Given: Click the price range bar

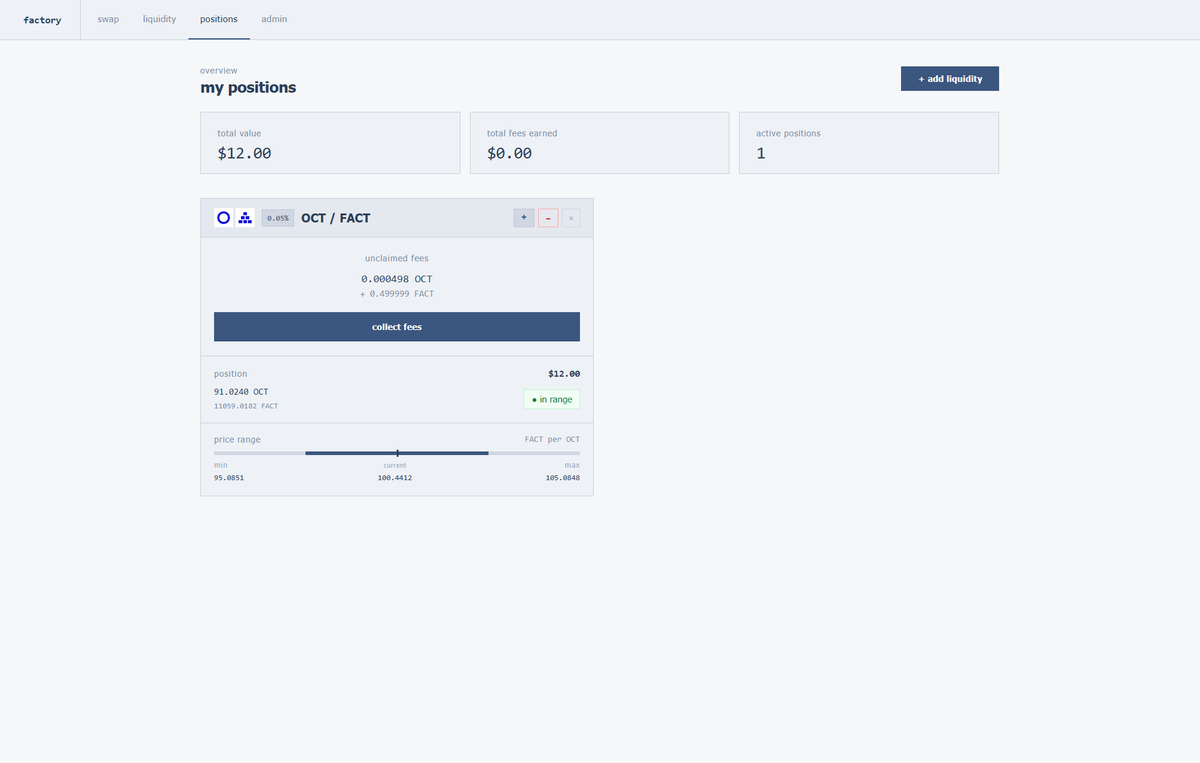Looking at the screenshot, I should point(397,453).
